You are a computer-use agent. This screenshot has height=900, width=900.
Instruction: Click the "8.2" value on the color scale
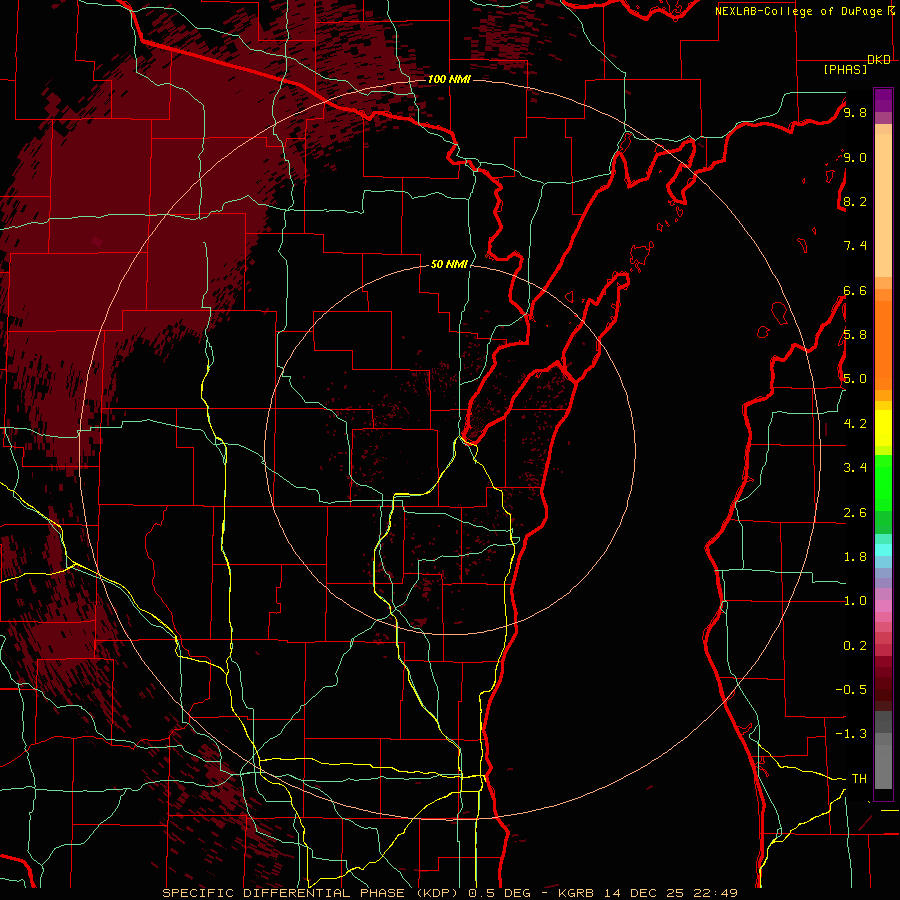(x=855, y=201)
